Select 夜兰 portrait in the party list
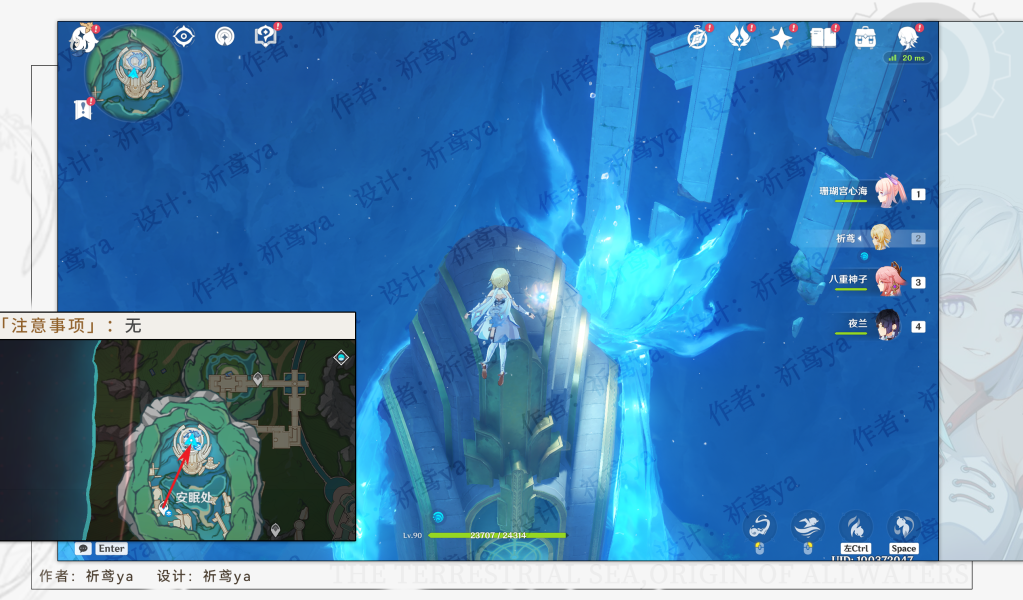The width and height of the screenshot is (1023, 600). pyautogui.click(x=887, y=325)
